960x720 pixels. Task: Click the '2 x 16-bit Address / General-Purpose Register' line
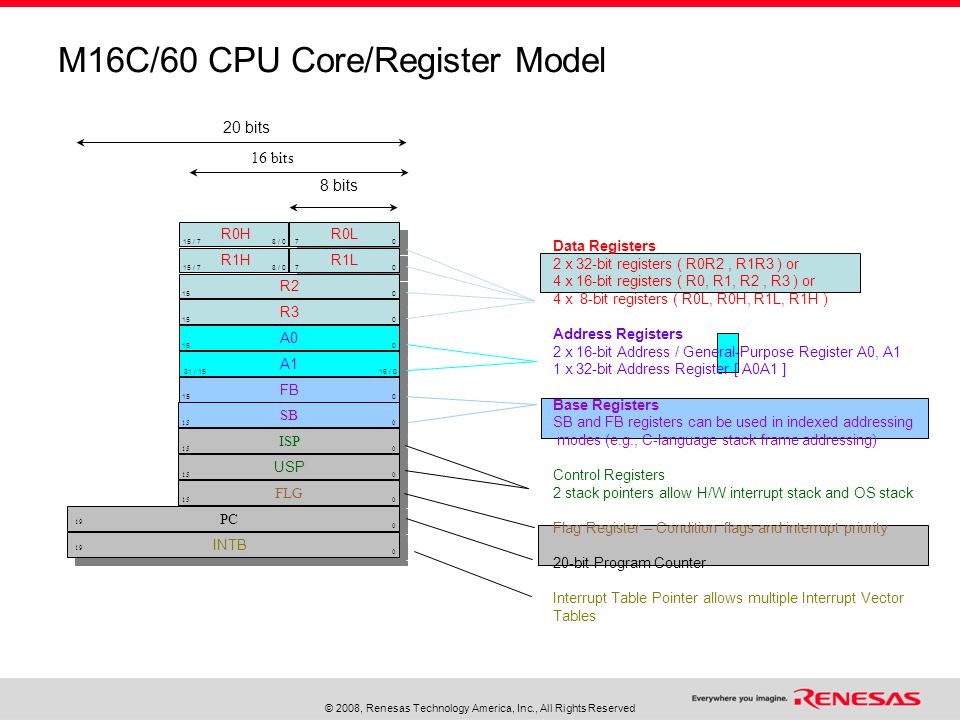pos(726,352)
